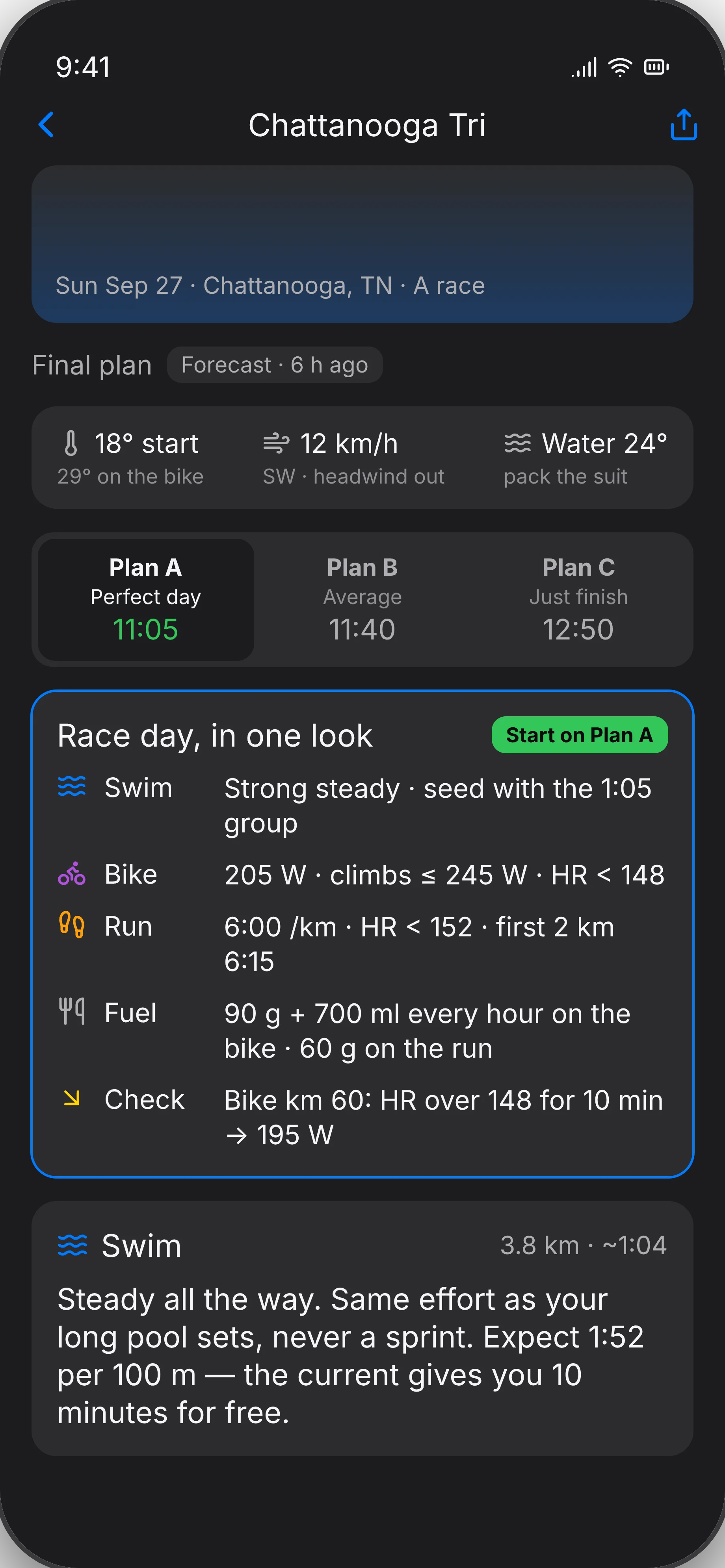Tap the thermometer temperature icon

(x=71, y=443)
